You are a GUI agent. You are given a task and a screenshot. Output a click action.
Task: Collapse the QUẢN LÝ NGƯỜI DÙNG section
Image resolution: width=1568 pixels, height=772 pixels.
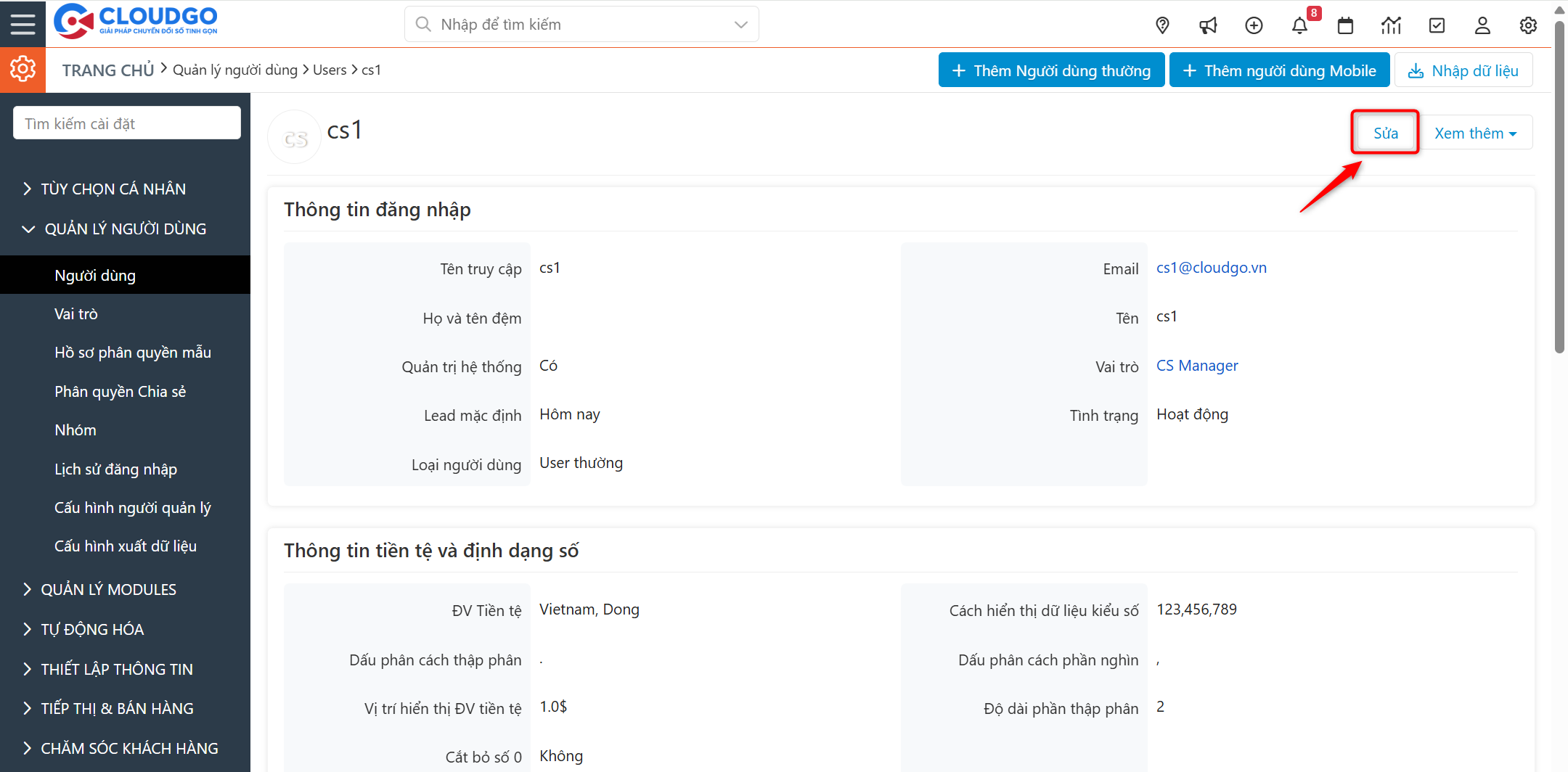pyautogui.click(x=125, y=228)
